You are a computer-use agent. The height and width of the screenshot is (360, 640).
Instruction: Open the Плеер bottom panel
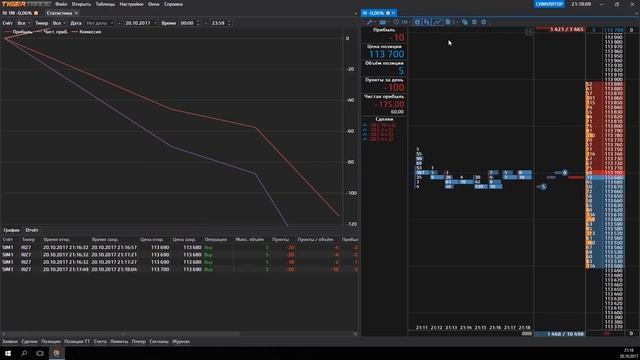point(139,342)
